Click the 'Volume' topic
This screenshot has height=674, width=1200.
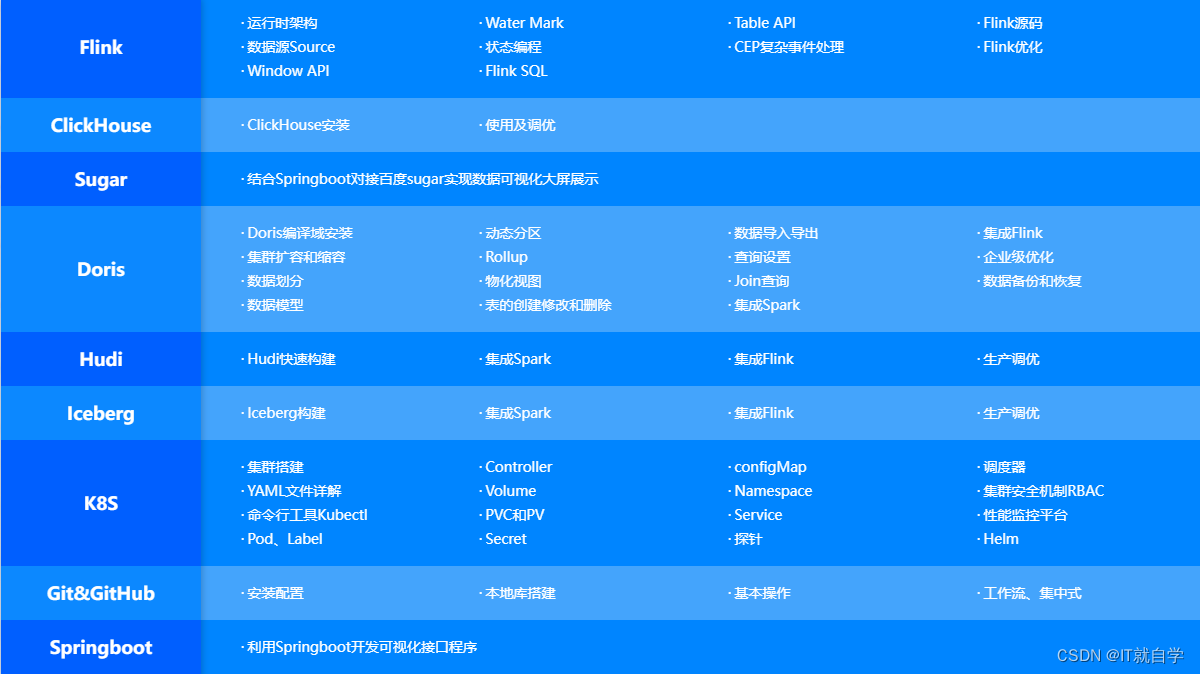510,491
